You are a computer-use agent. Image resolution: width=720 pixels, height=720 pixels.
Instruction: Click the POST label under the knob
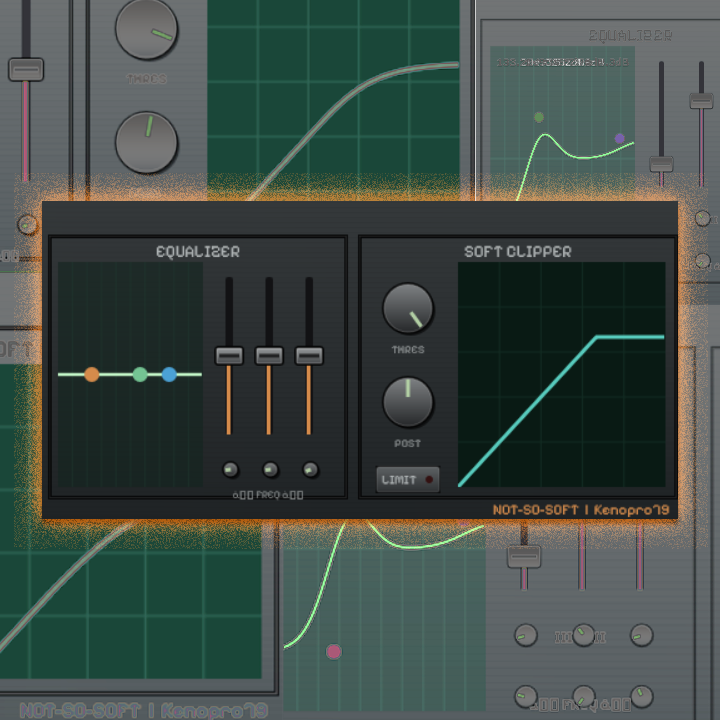(407, 444)
